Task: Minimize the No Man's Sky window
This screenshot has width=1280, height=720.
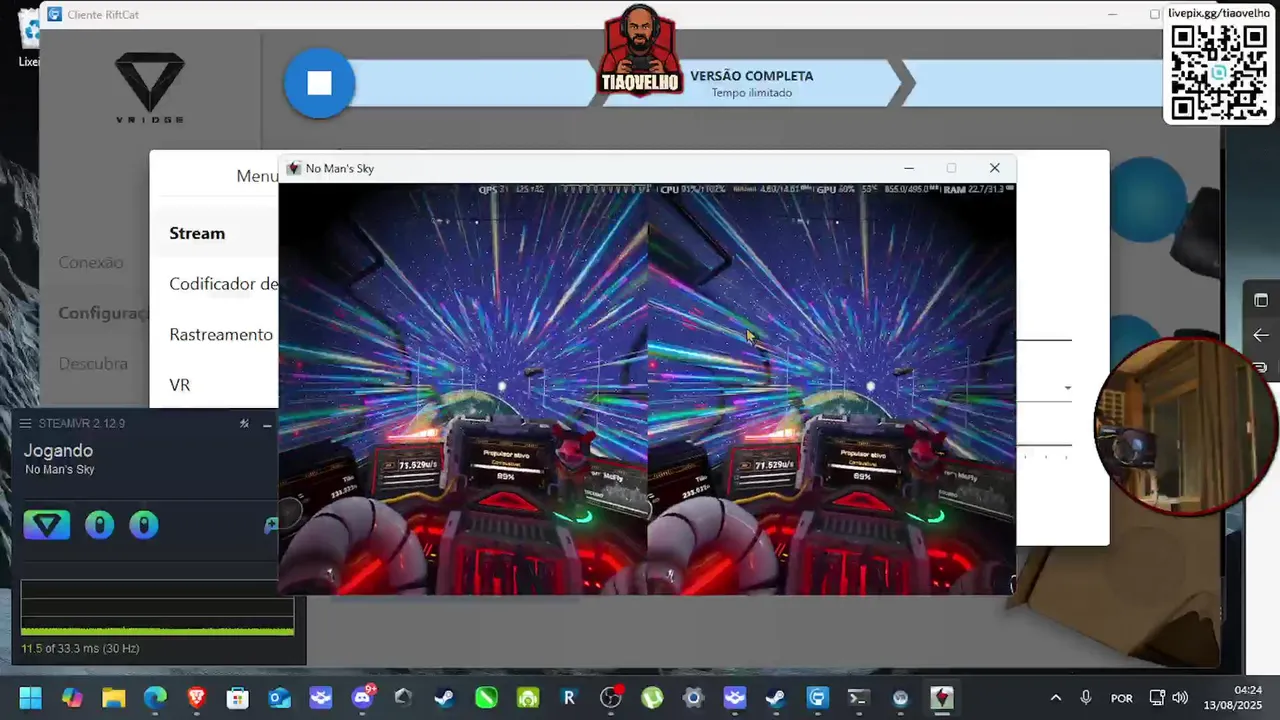Action: [908, 168]
